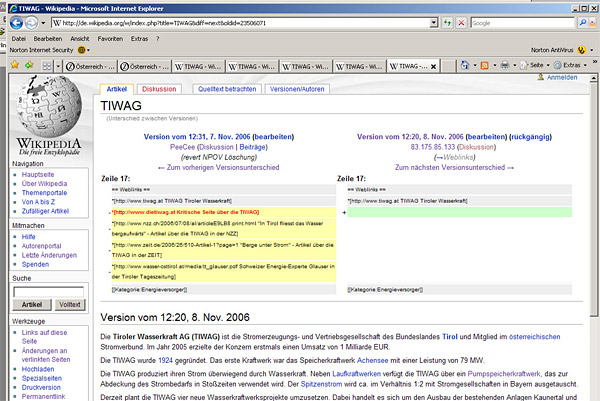Click the Artikel search button
Image resolution: width=600 pixels, height=401 pixels.
coord(32,305)
